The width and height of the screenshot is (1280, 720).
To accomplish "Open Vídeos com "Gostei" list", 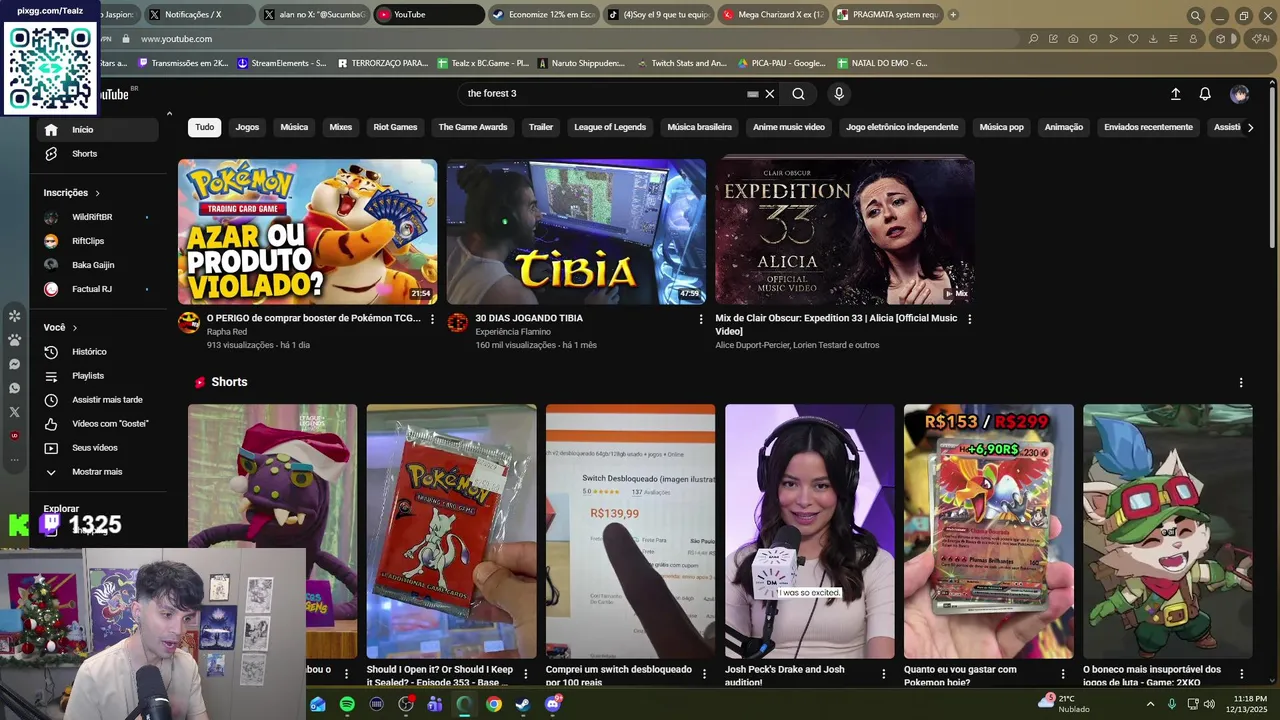I will 97,424.
